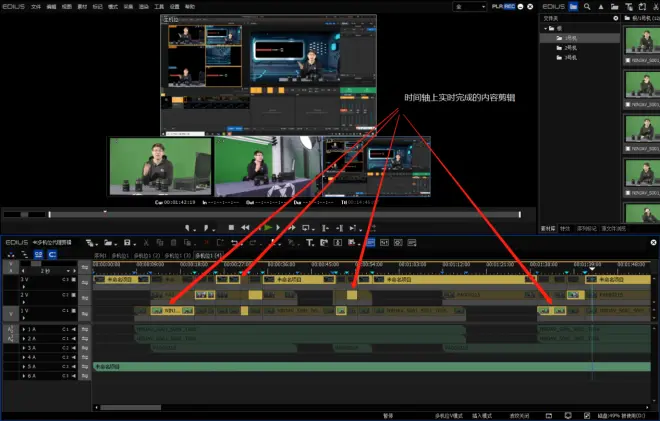The image size is (660, 421).
Task: Click the multicolor insert/overwrite mode icon
Action: point(11,254)
